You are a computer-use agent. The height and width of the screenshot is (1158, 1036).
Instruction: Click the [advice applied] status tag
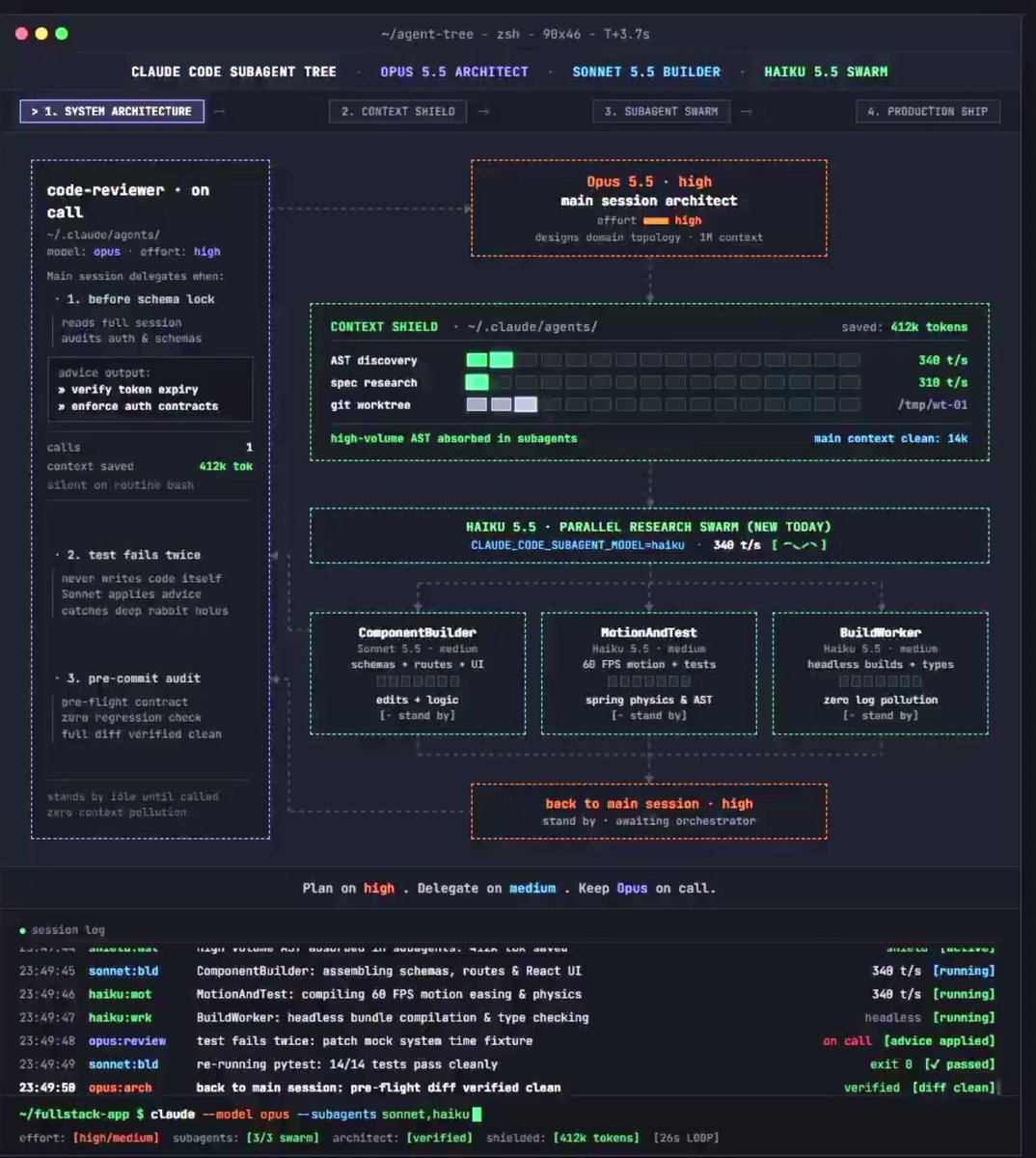pos(941,1041)
